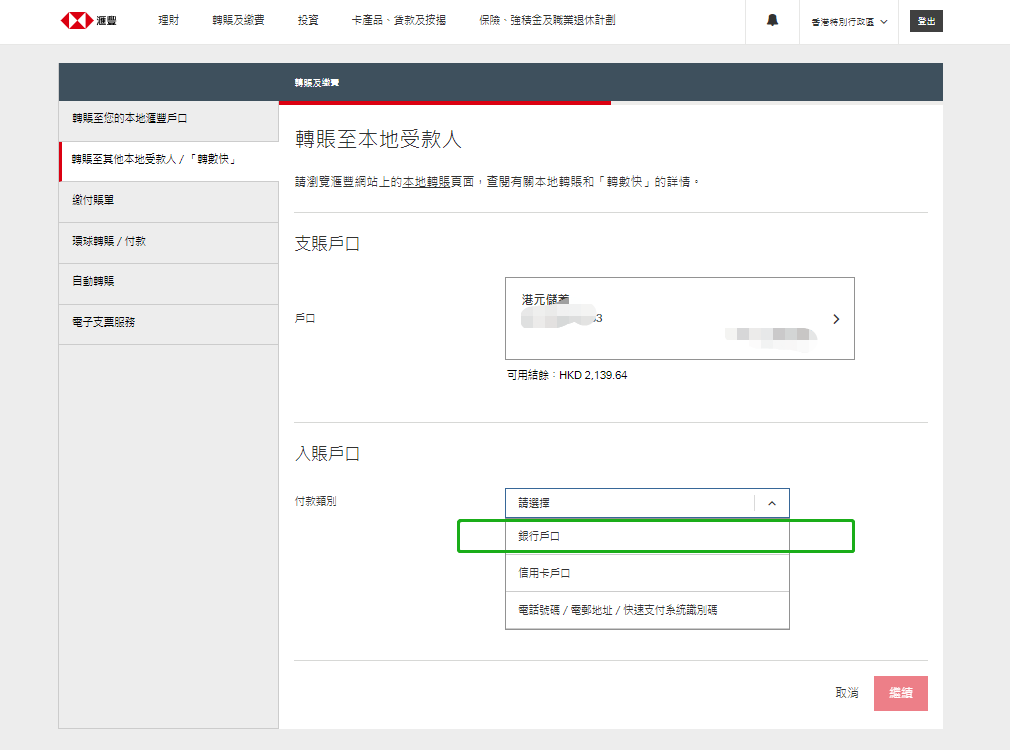
Task: Open the 香港特別行政區 region dropdown
Action: pyautogui.click(x=849, y=22)
